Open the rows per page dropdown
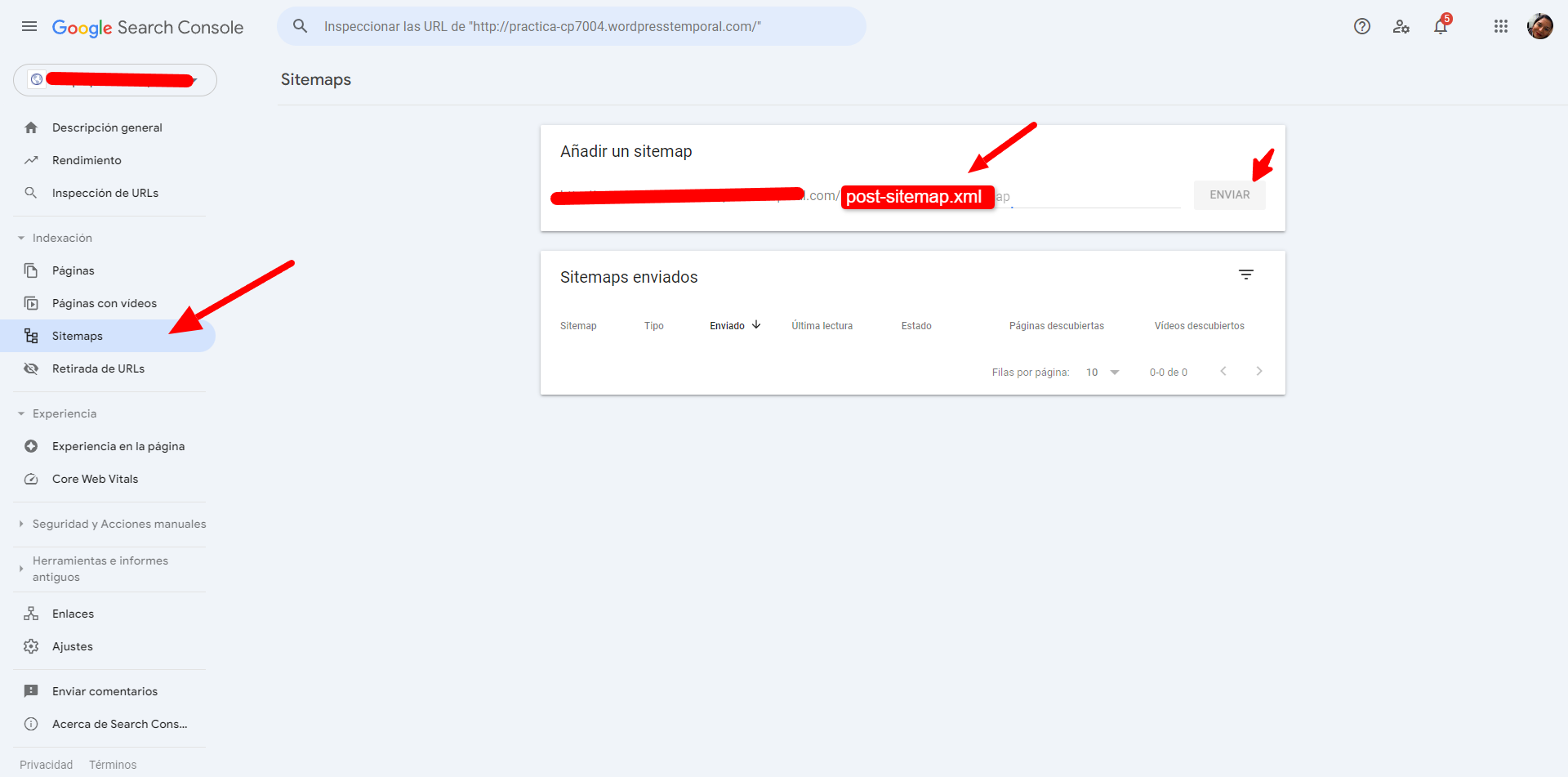Viewport: 1568px width, 777px height. [x=1102, y=372]
